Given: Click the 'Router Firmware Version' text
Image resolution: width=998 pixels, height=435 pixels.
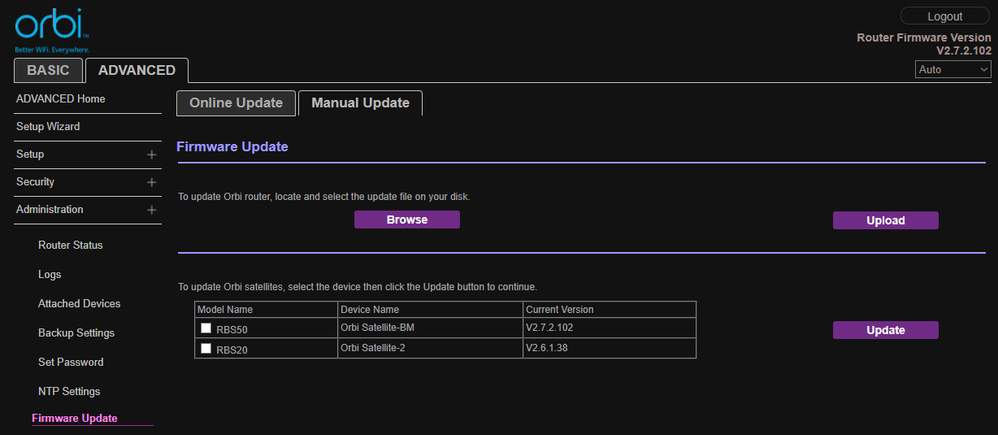Looking at the screenshot, I should 924,38.
